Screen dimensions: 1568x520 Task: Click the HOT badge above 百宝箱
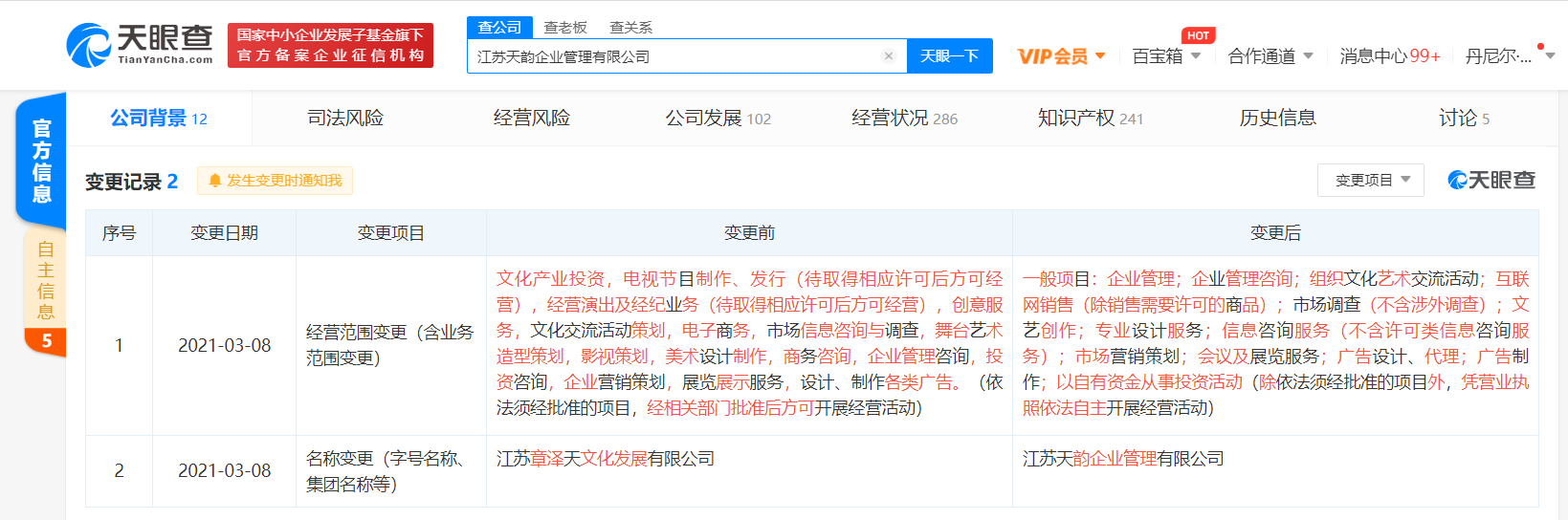coord(1198,35)
